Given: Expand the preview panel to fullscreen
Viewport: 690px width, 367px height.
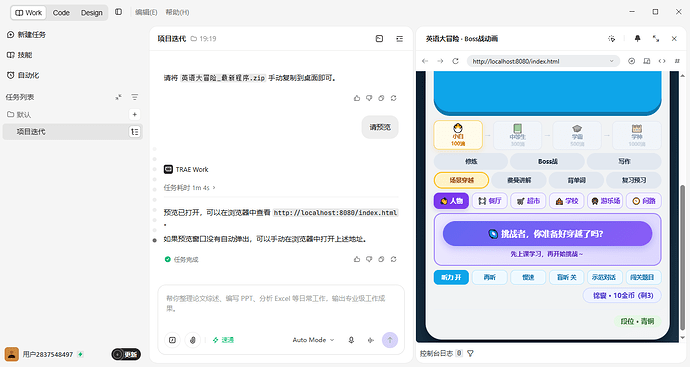Looking at the screenshot, I should 656,39.
